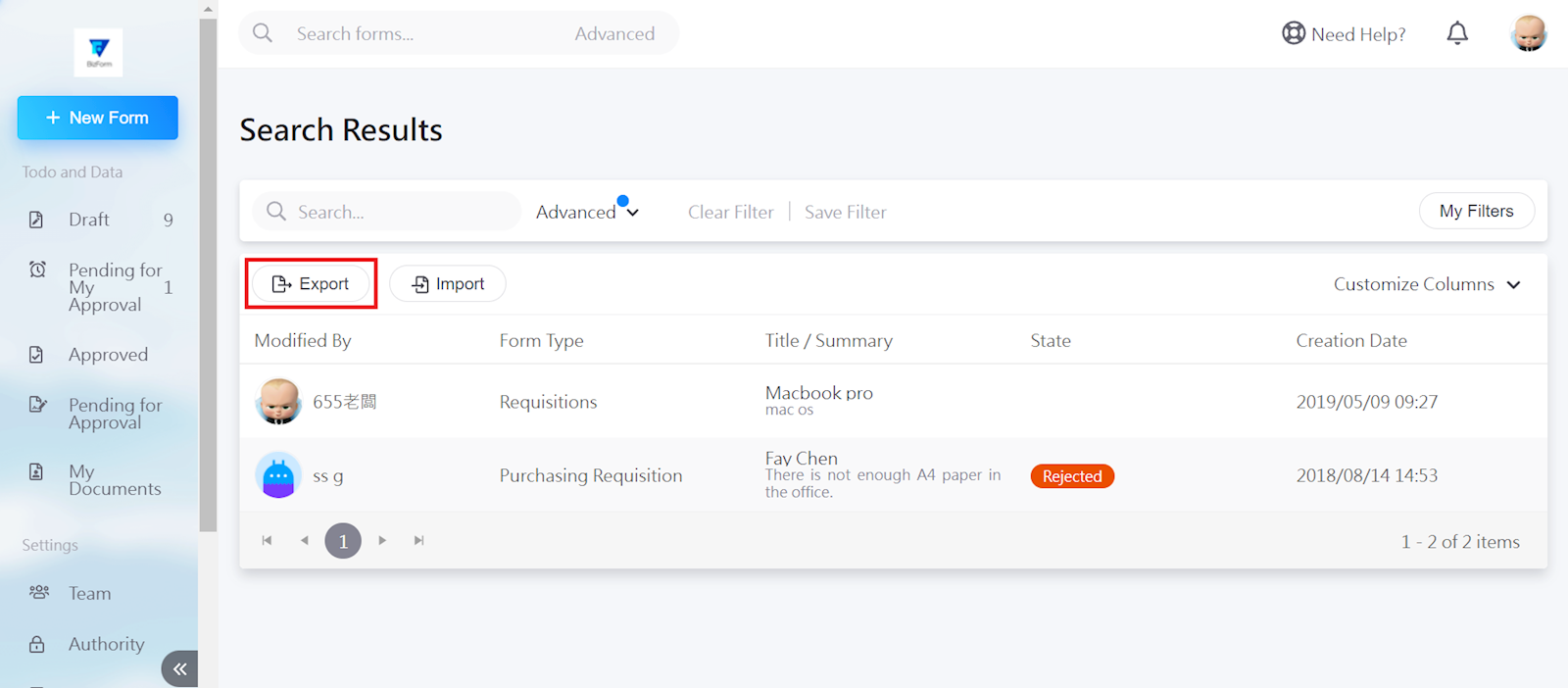The width and height of the screenshot is (1568, 688).
Task: Click the previous page arrow
Action: coord(305,541)
